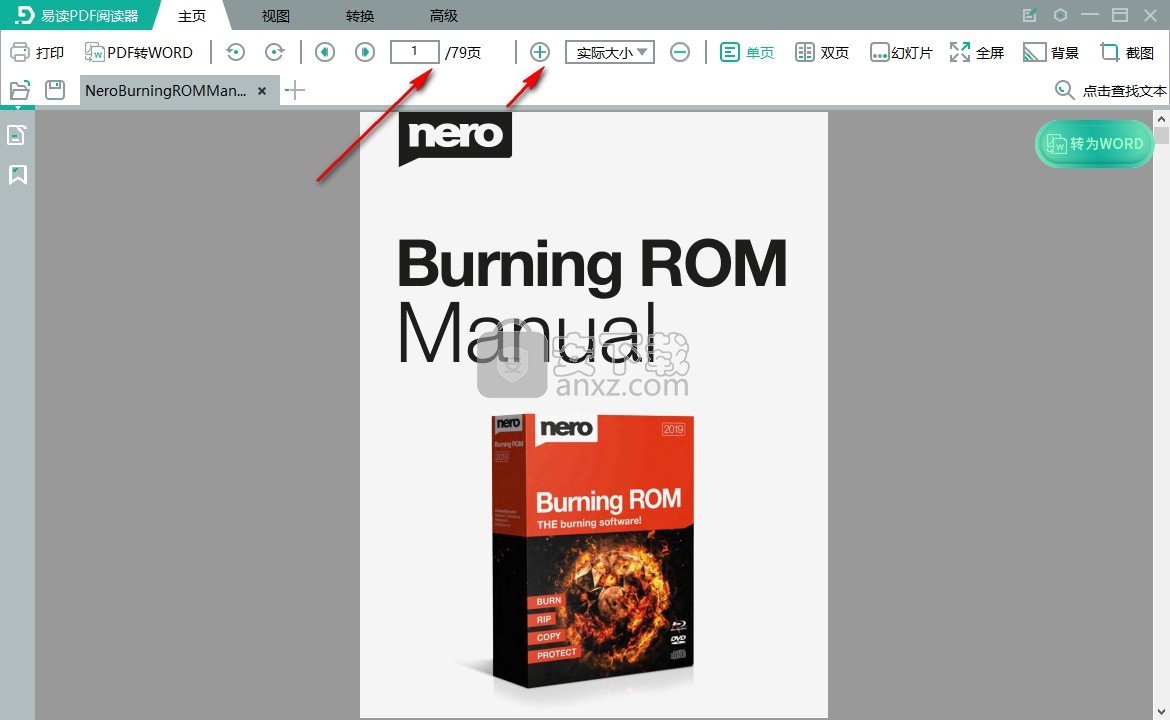Toggle slideshow (幻灯片) mode

point(900,52)
